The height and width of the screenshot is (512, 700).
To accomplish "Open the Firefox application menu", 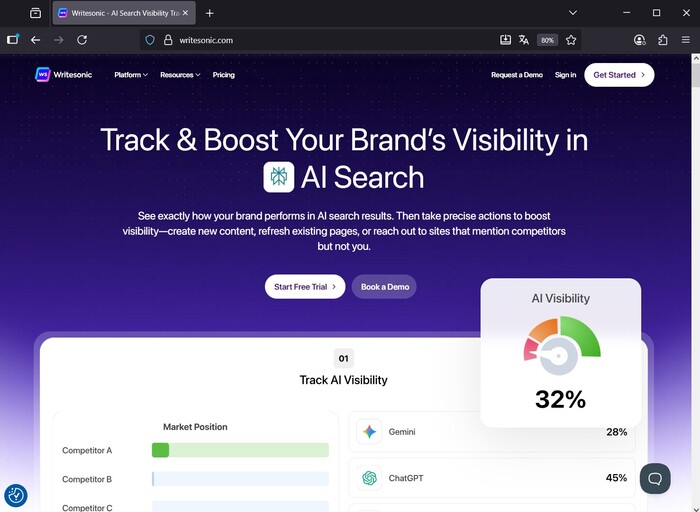I will [x=686, y=40].
